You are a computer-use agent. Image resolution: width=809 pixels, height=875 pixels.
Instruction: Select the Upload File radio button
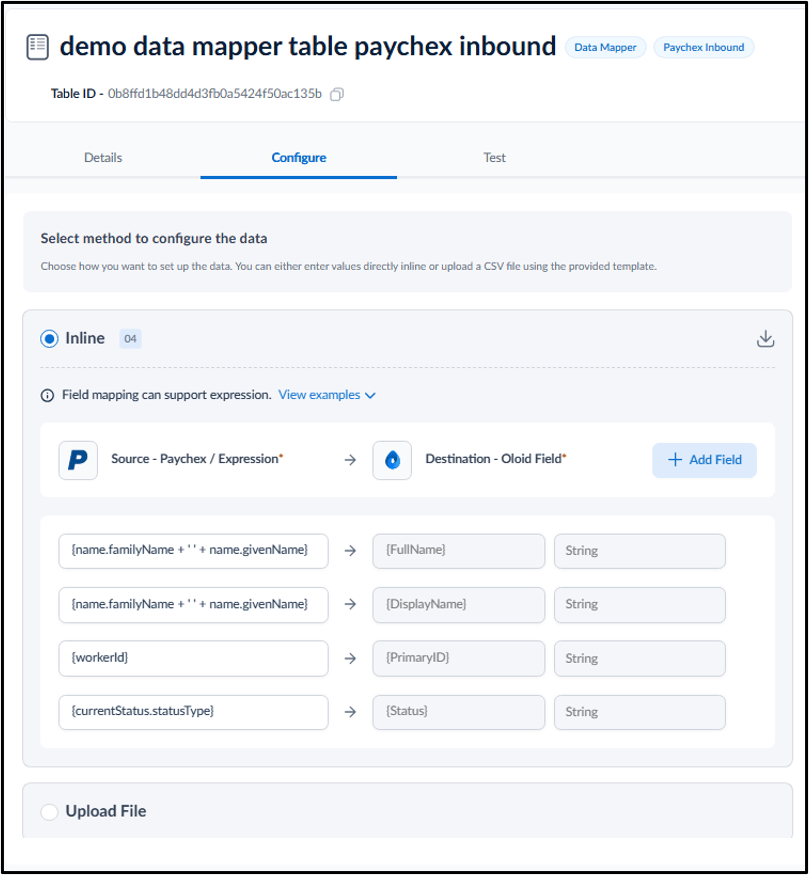click(x=49, y=812)
